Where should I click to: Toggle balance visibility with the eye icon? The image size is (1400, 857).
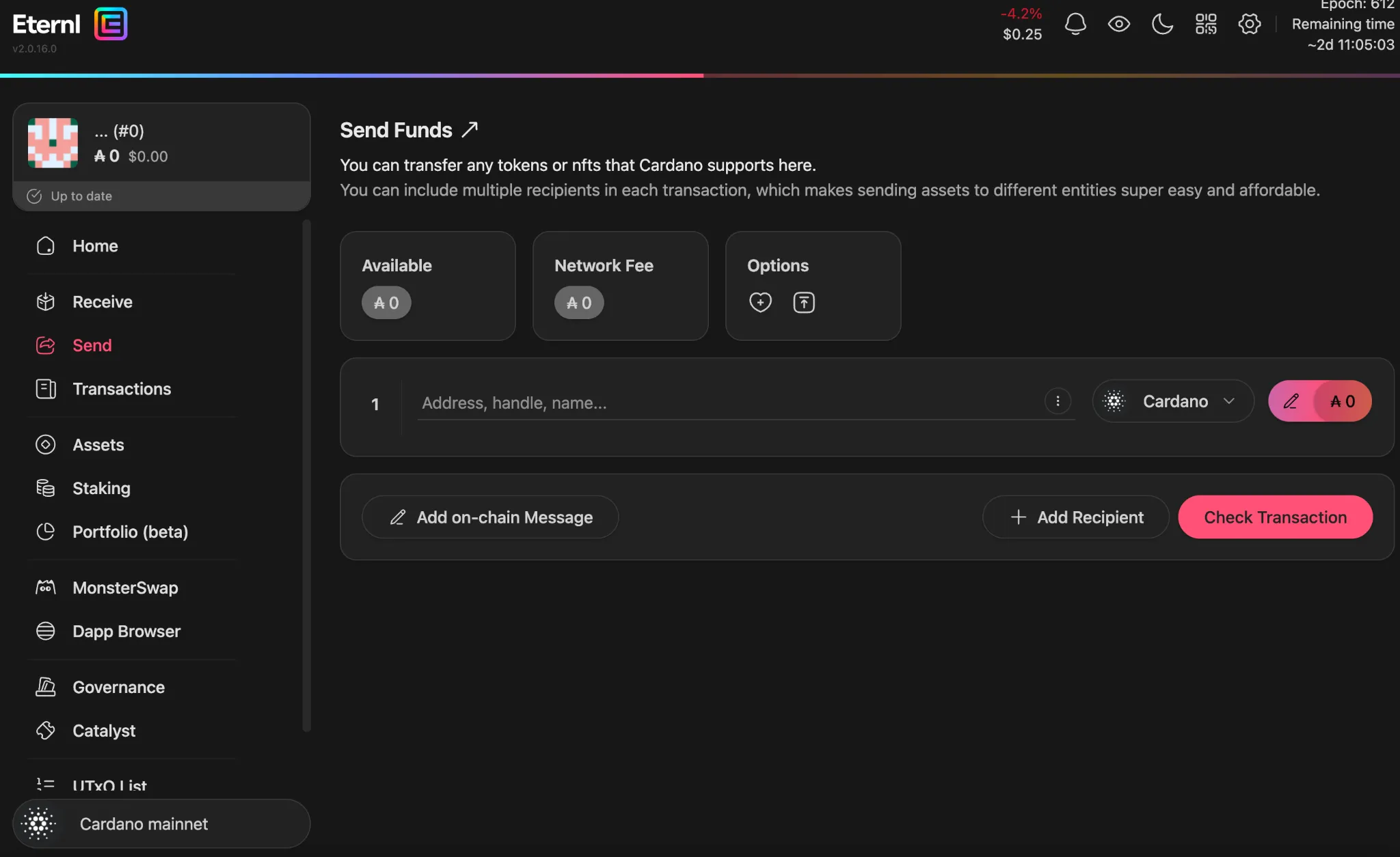coord(1118,23)
